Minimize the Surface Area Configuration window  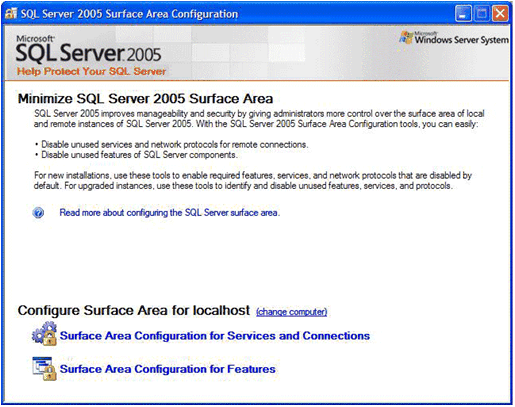[x=463, y=14]
